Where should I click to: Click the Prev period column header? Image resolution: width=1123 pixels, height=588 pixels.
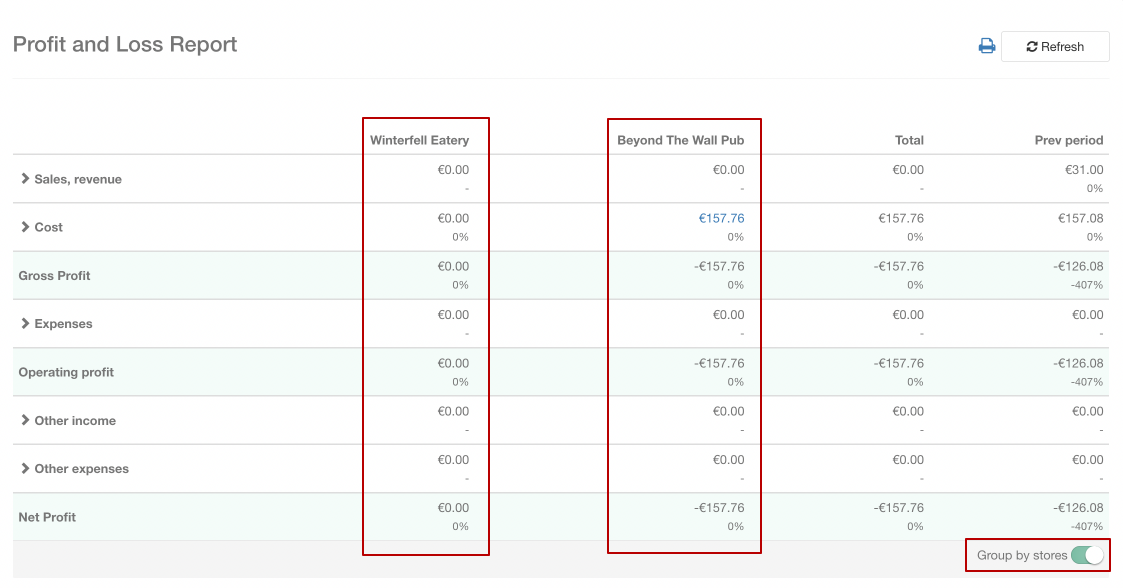click(x=1069, y=140)
